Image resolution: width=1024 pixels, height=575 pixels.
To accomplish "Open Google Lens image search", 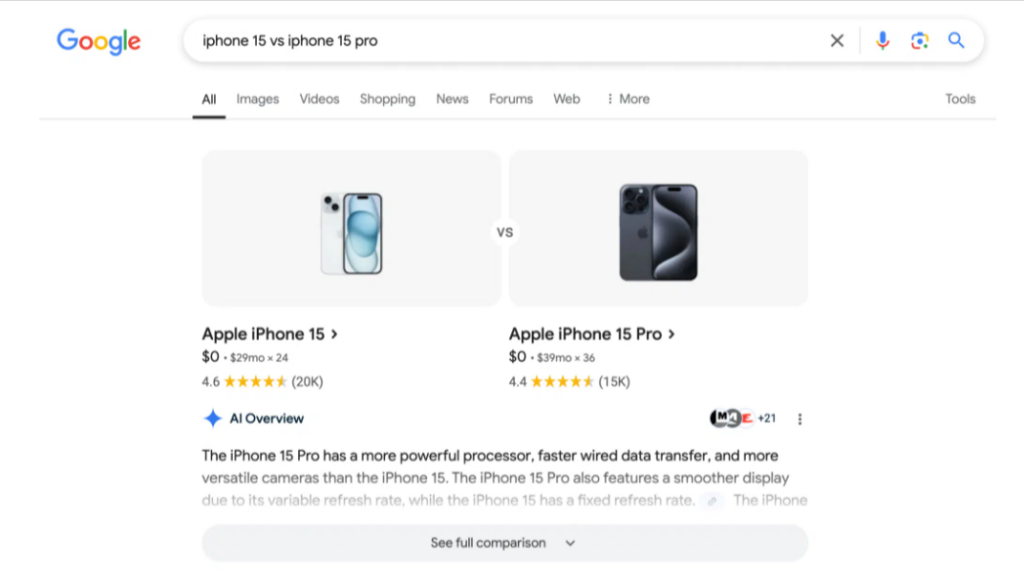I will pos(920,41).
